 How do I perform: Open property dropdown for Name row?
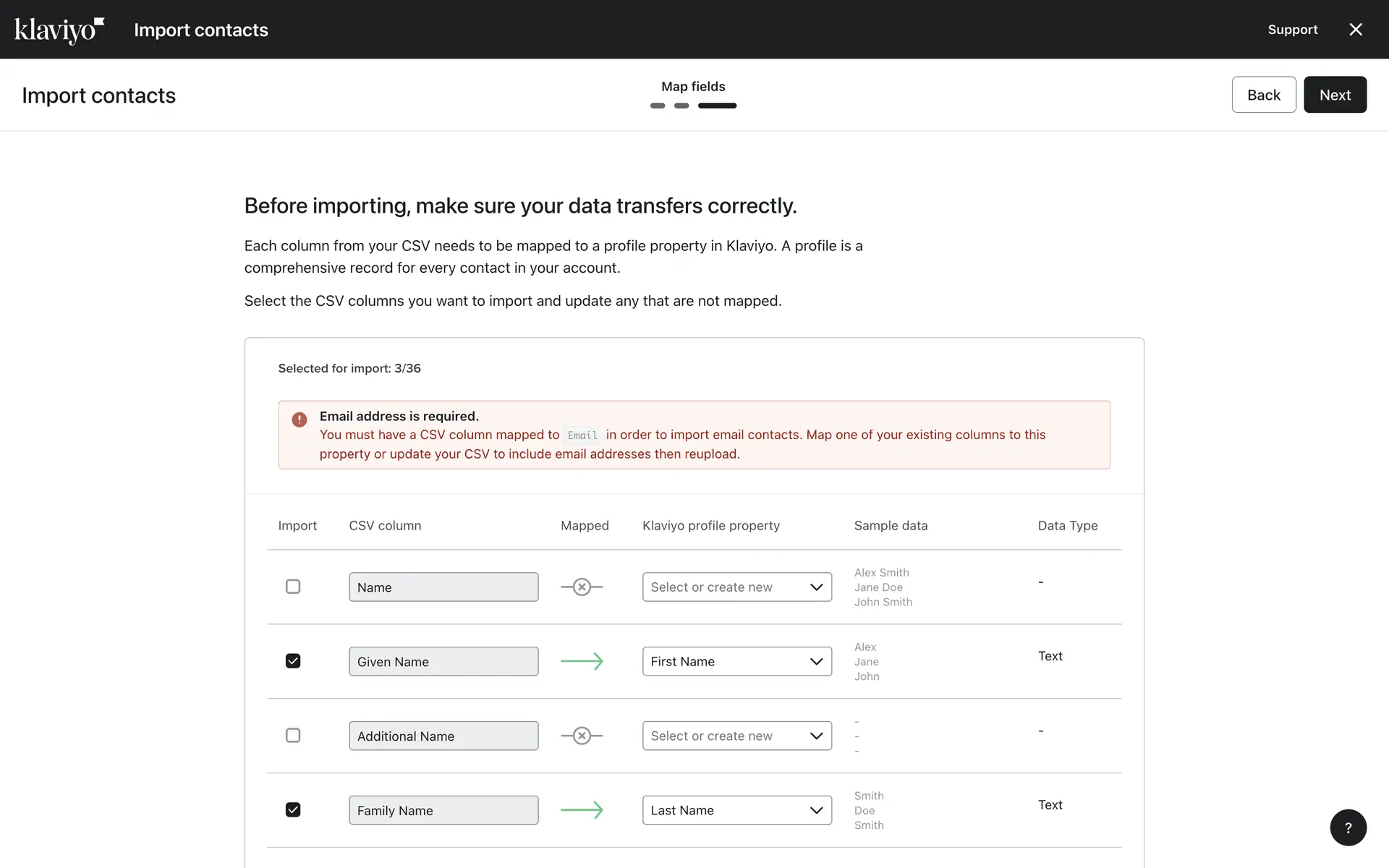coord(736,587)
